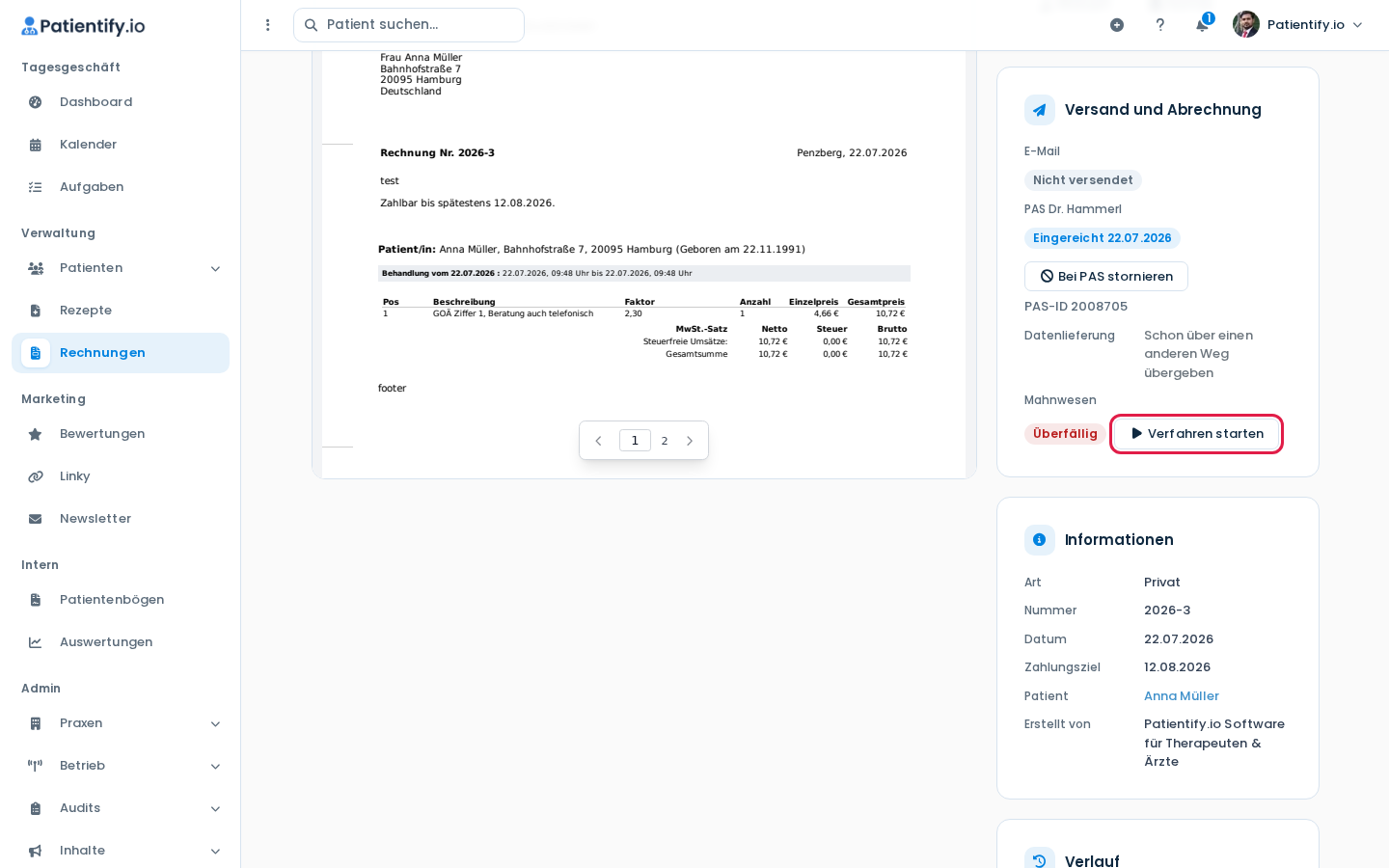Cancel submission via Bei PAS stornieren

pos(1106,277)
